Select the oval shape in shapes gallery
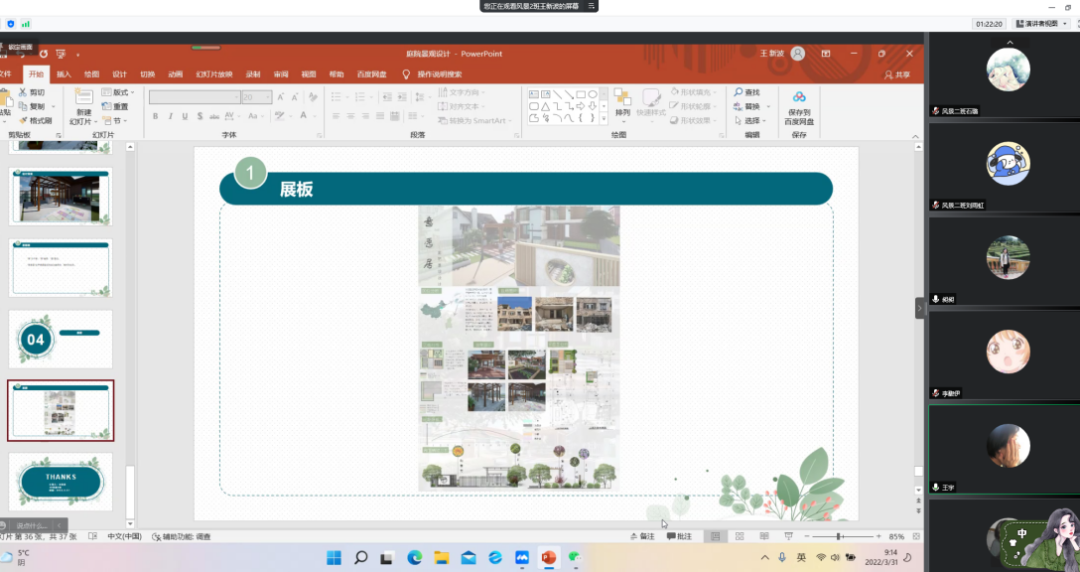 click(x=592, y=94)
